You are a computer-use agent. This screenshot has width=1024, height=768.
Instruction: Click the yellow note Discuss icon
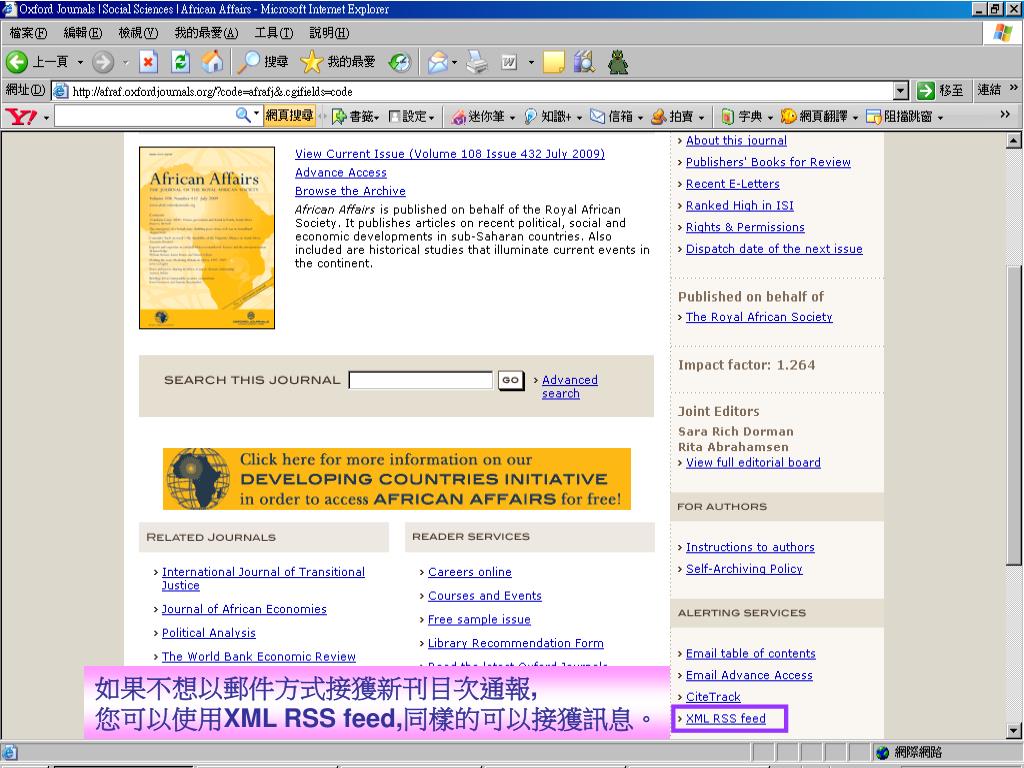pos(553,62)
